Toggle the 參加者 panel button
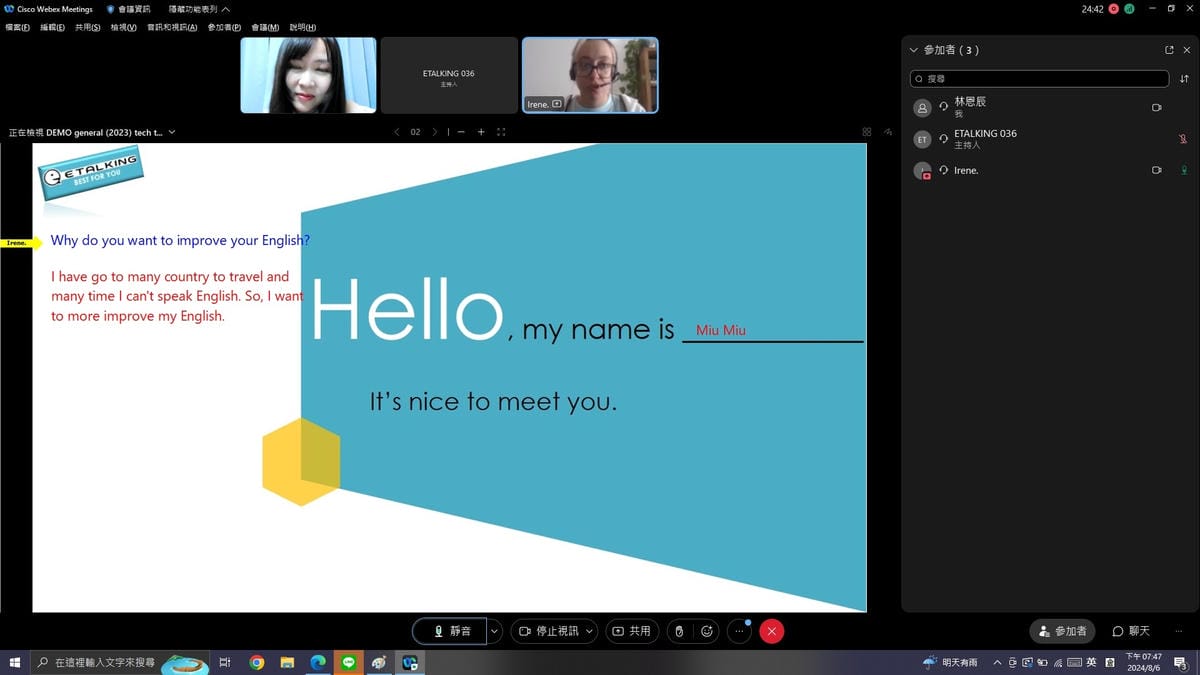The width and height of the screenshot is (1200, 675). (x=1062, y=631)
